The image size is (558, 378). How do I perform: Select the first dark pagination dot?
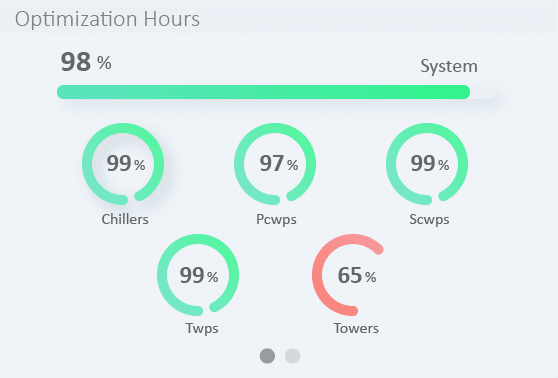coord(267,356)
